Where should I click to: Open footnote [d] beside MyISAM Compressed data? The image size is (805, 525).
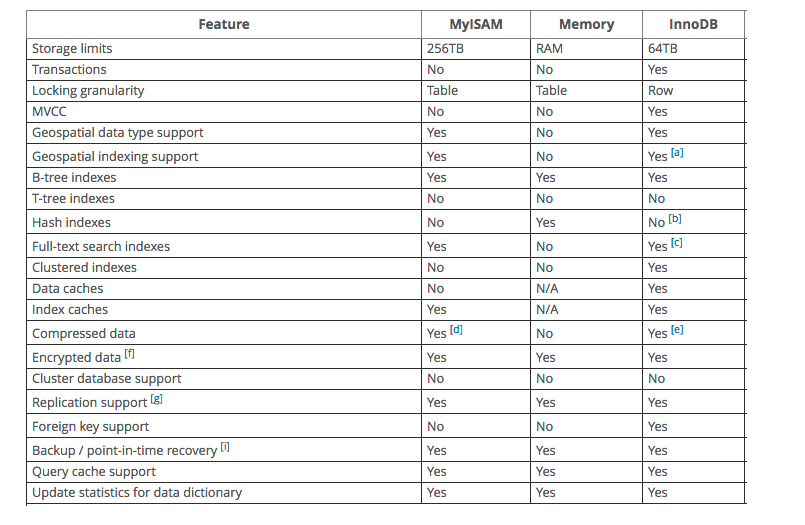click(456, 330)
